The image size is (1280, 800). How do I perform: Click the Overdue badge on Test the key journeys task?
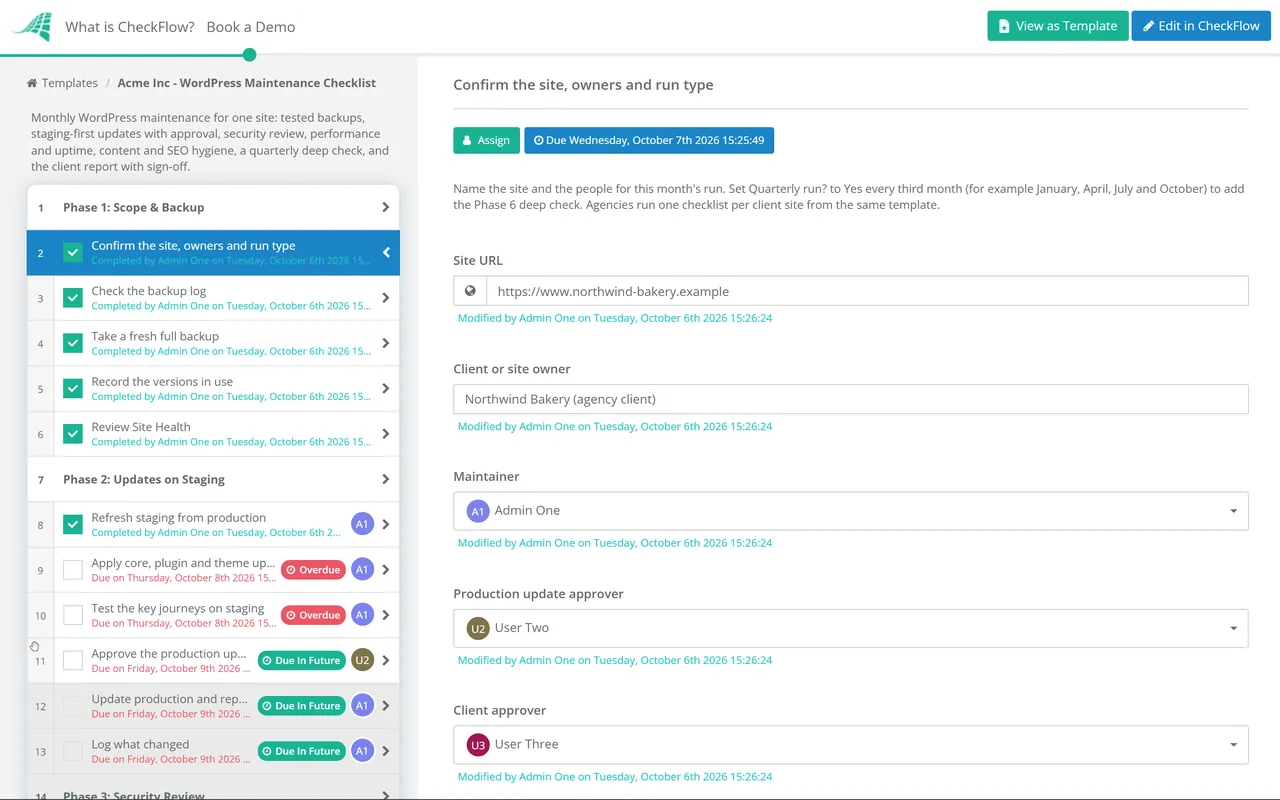point(313,615)
